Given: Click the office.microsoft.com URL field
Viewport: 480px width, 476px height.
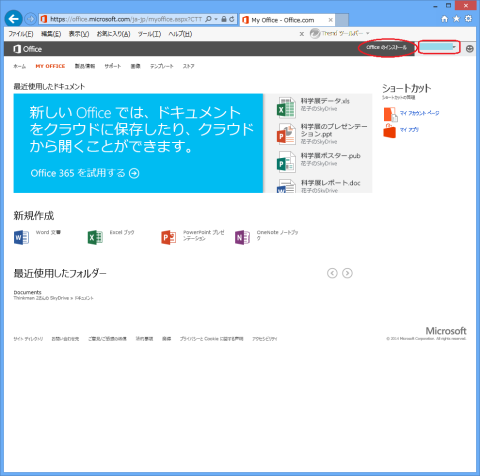Looking at the screenshot, I should 126,19.
